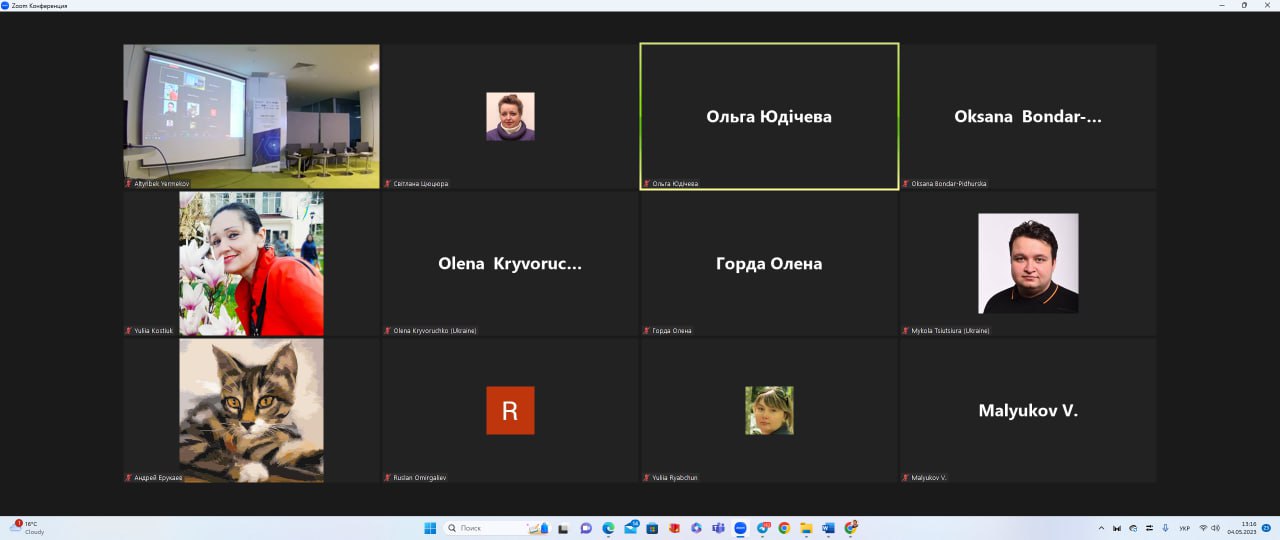
Task: Expand the hidden system tray icons chevron
Action: [1101, 528]
